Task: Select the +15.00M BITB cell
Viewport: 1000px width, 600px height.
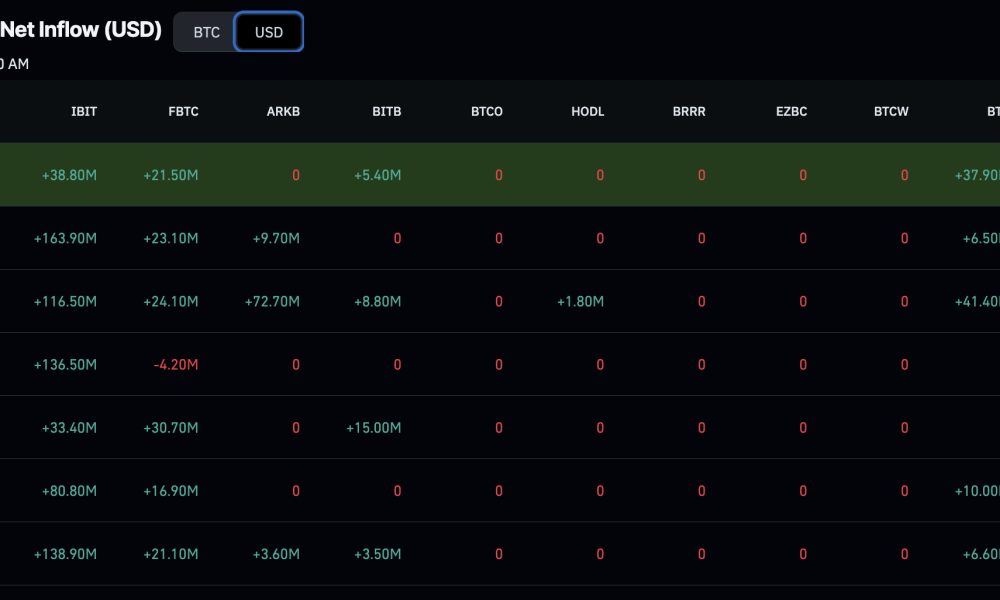Action: coord(374,428)
